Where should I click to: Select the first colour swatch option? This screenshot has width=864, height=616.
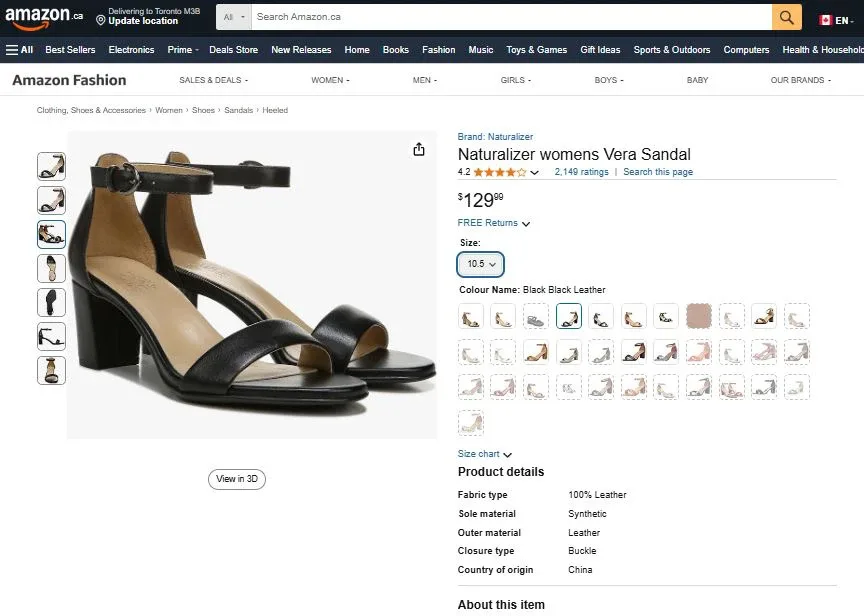471,317
